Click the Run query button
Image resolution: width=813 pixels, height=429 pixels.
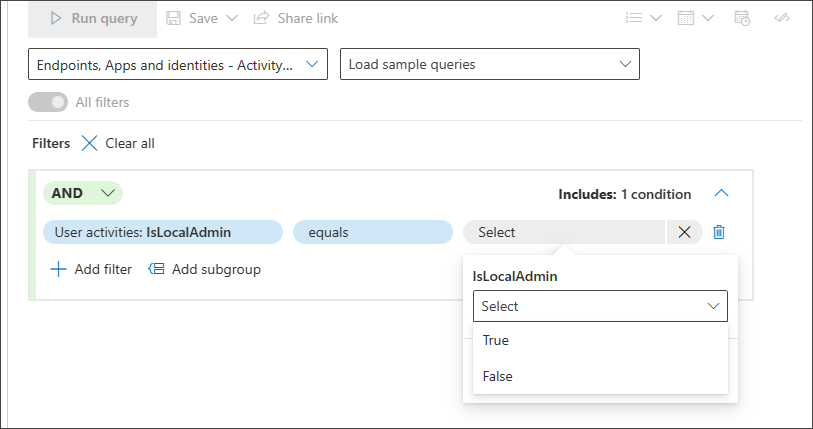click(93, 18)
